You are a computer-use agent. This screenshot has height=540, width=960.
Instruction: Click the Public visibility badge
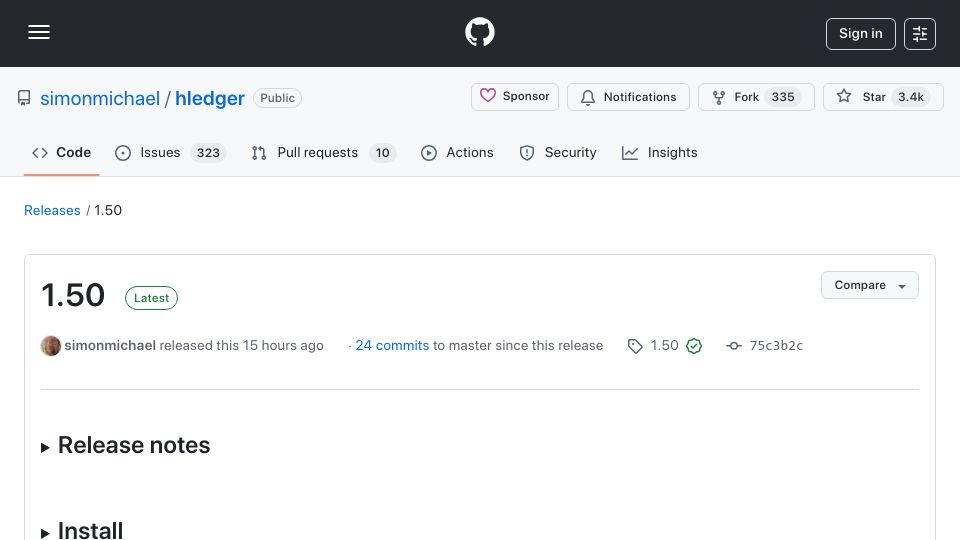(x=277, y=98)
